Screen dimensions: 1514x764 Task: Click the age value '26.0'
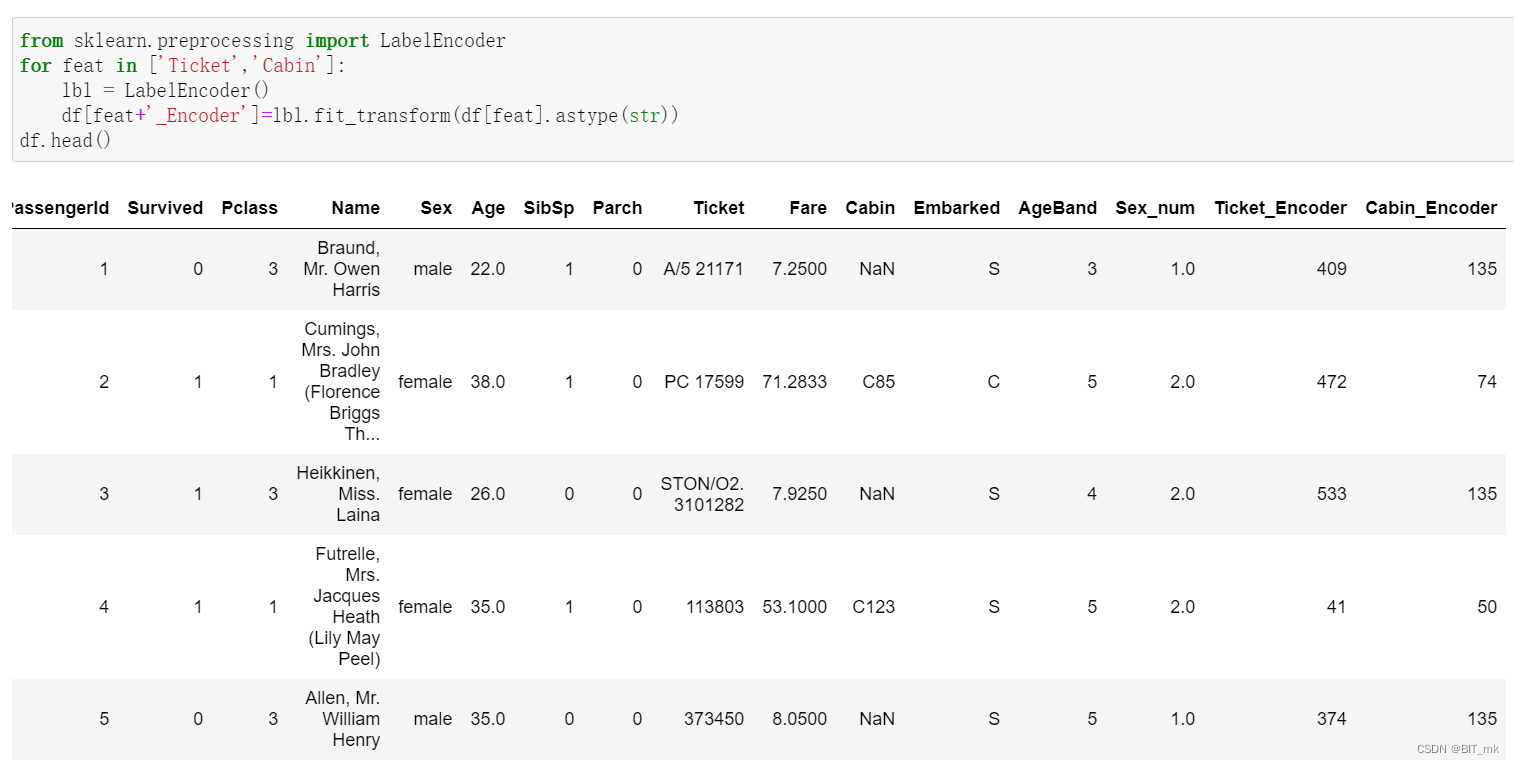pos(488,494)
